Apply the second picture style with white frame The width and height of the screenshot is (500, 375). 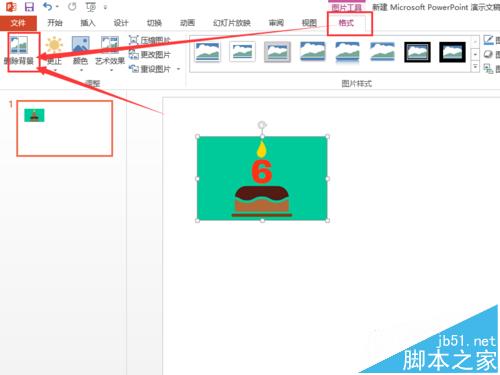pyautogui.click(x=243, y=52)
